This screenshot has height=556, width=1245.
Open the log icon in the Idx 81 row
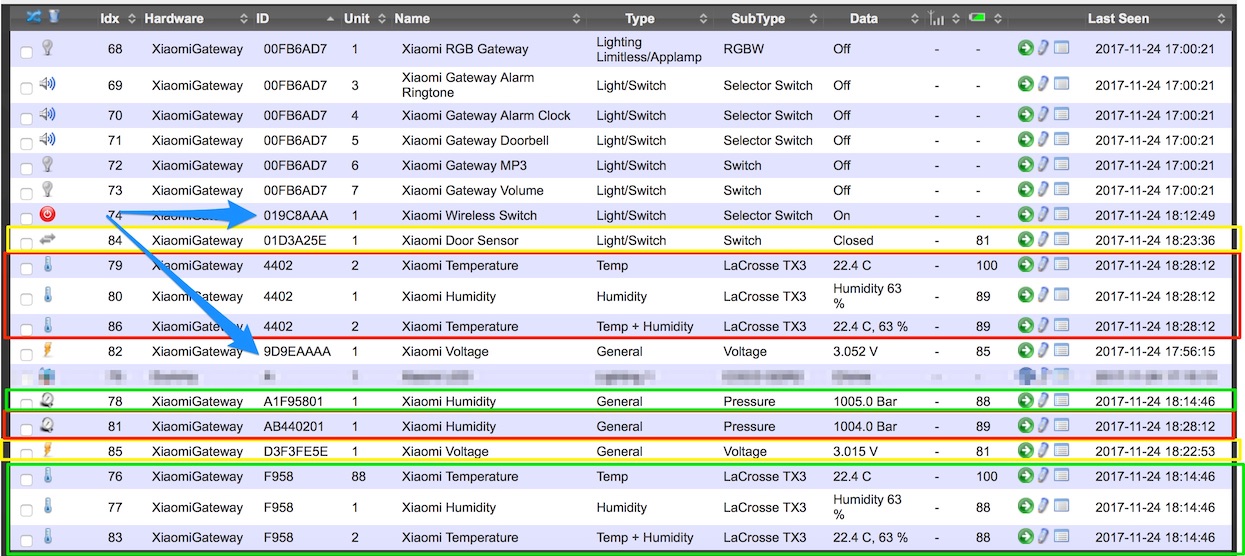point(1061,426)
